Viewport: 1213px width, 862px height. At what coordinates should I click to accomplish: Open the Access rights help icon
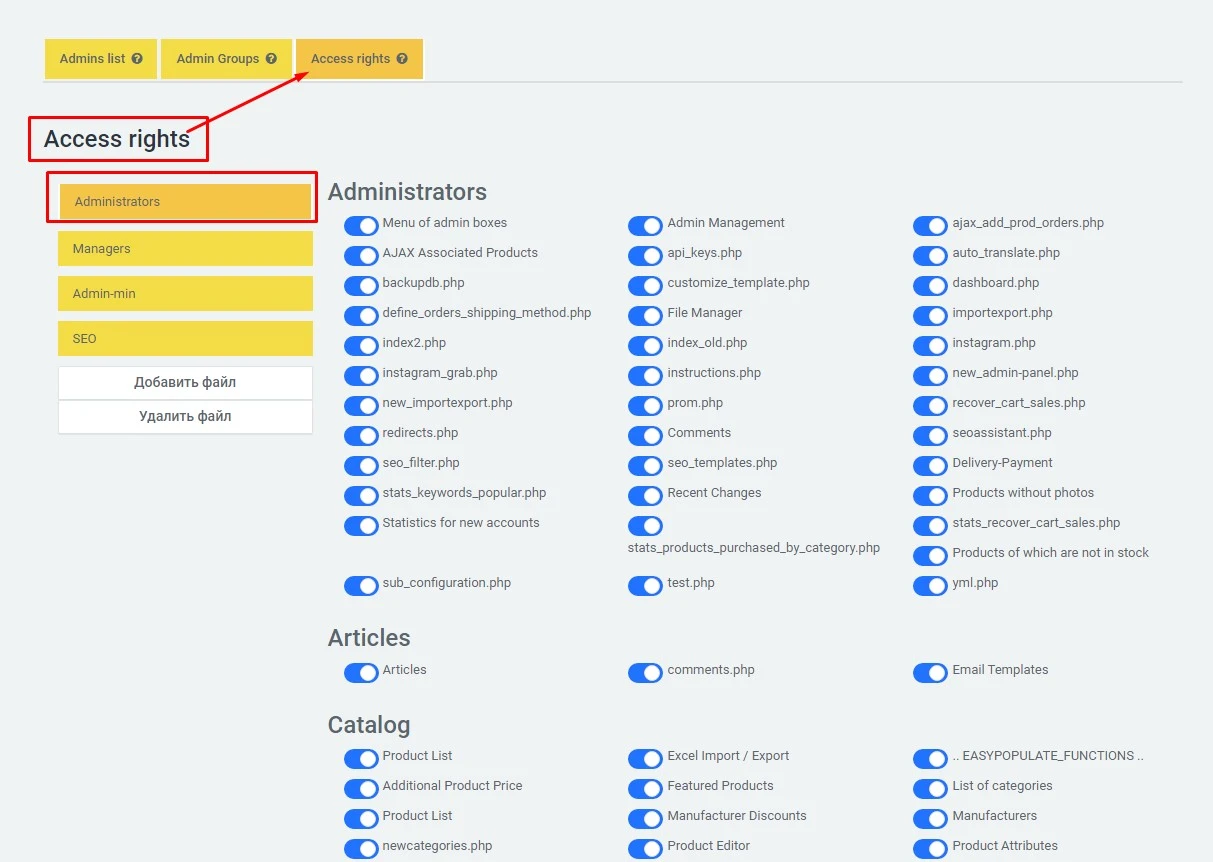coord(401,58)
